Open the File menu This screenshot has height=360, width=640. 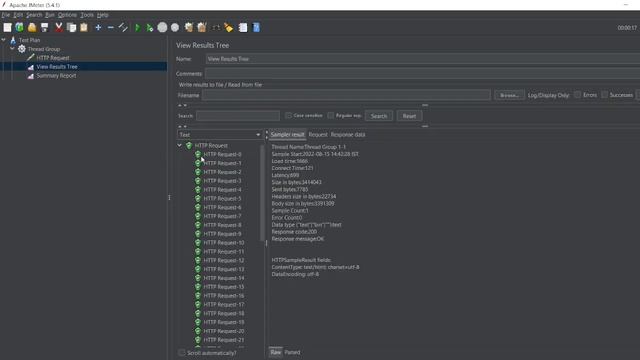(x=6, y=15)
